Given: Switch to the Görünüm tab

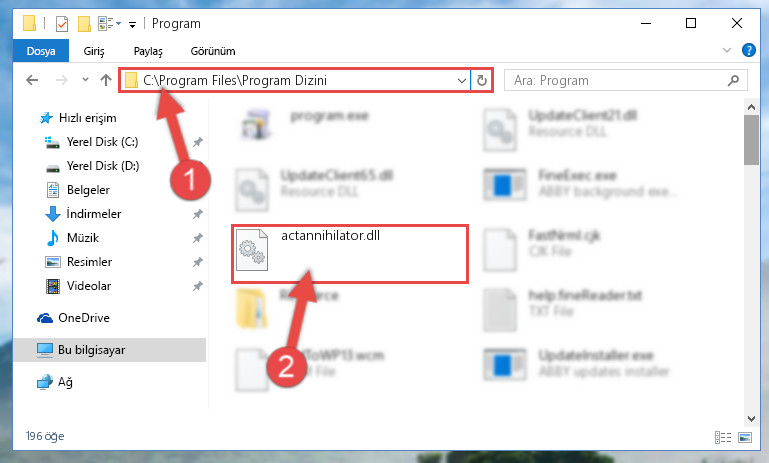Looking at the screenshot, I should [213, 51].
